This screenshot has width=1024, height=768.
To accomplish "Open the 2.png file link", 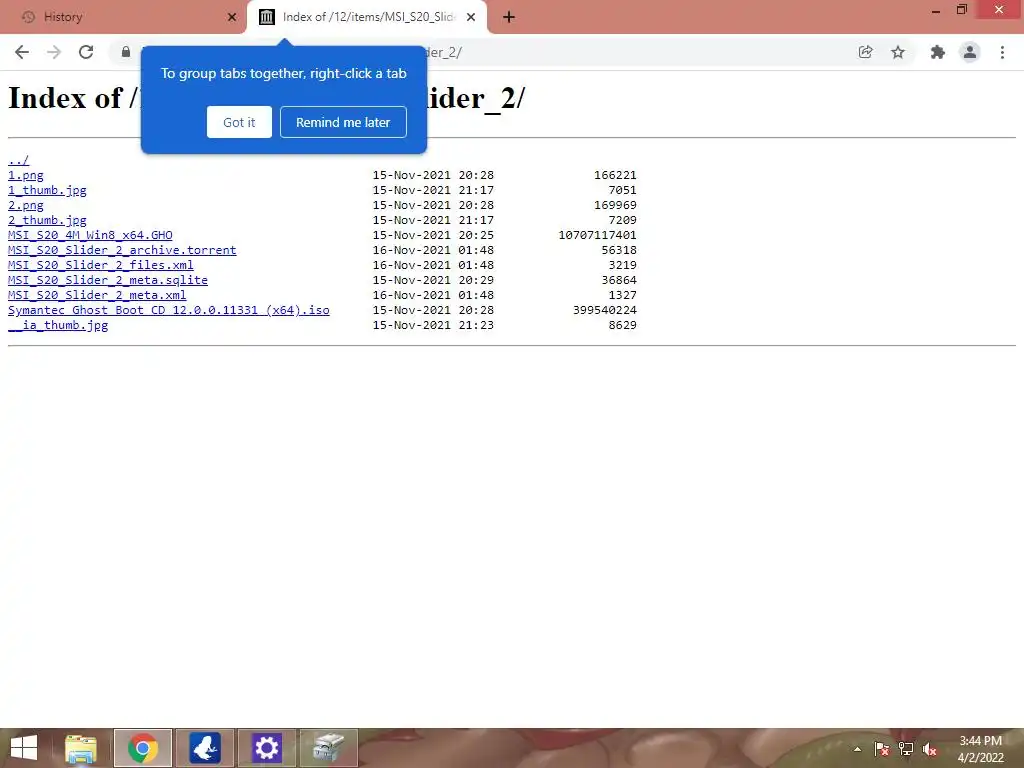I will [x=25, y=205].
